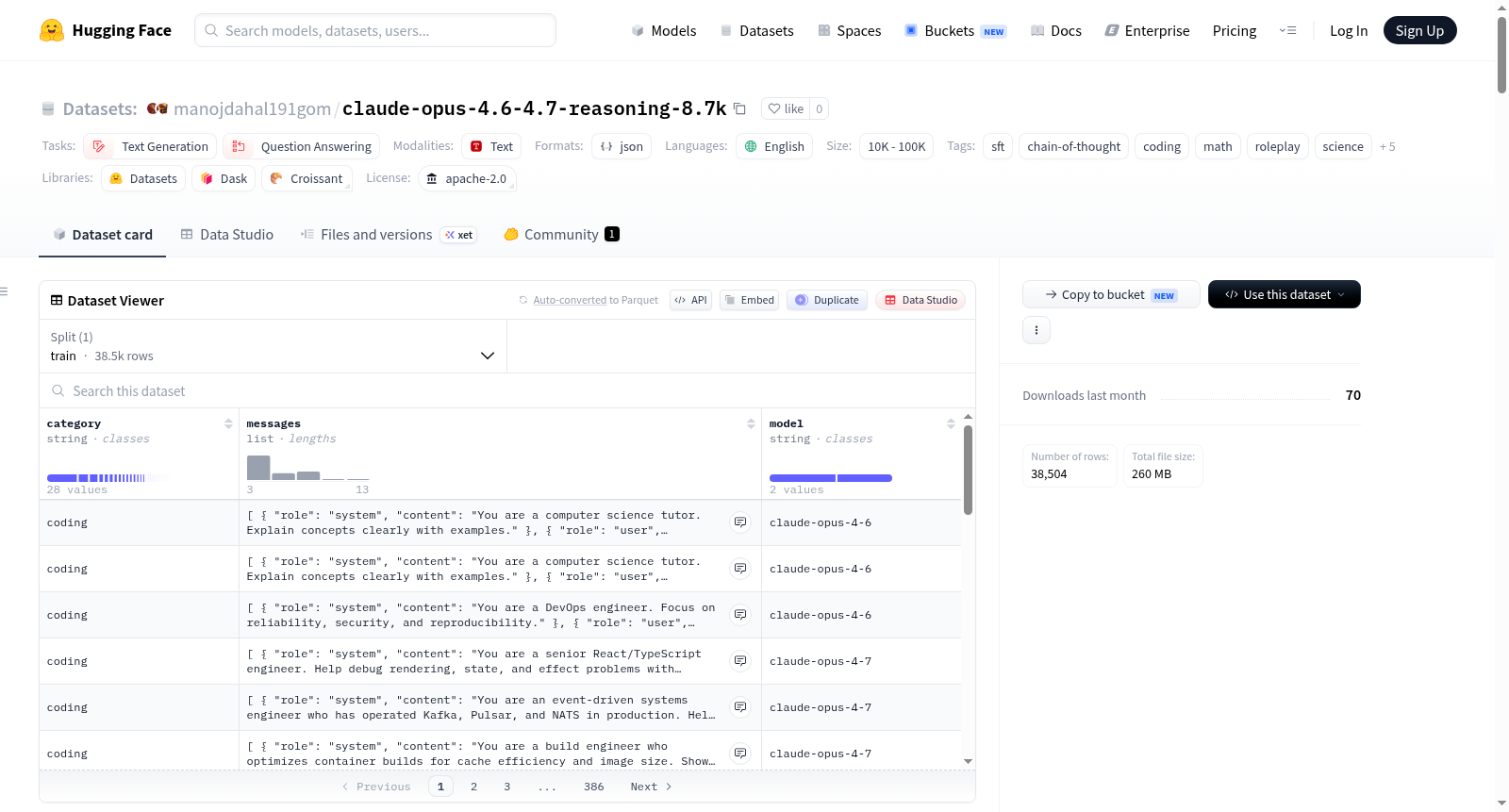The image size is (1509, 812).
Task: Expand the navigation overflow menu icon
Action: [x=1287, y=31]
